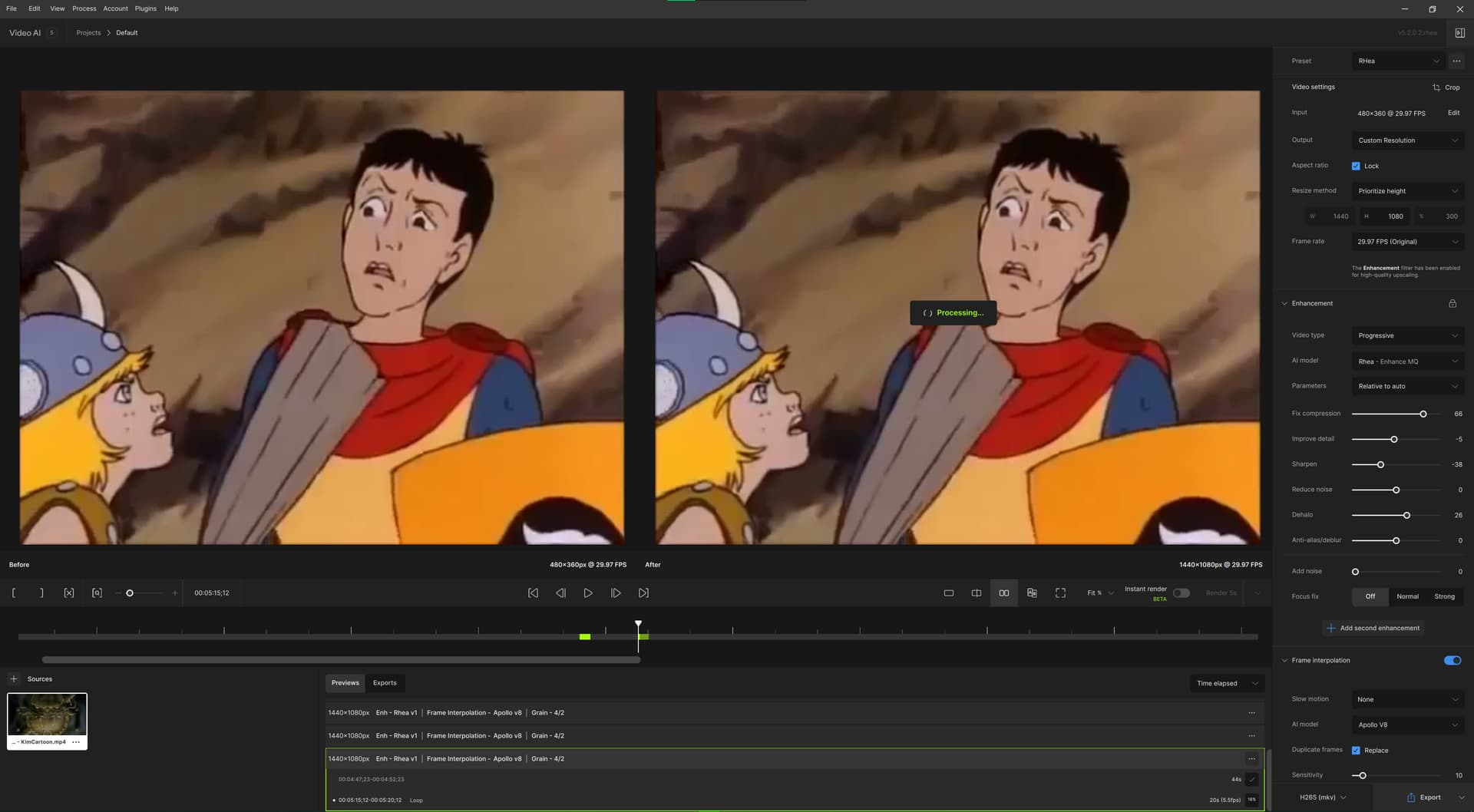1474x812 pixels.
Task: Expand the Frame rate dropdown
Action: (1407, 242)
